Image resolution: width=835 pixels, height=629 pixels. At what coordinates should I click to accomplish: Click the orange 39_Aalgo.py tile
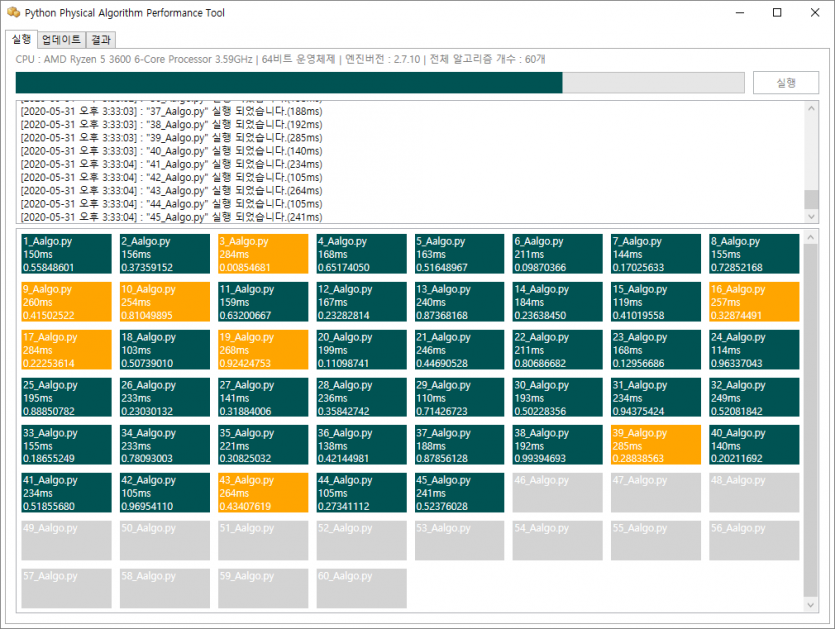pos(656,445)
